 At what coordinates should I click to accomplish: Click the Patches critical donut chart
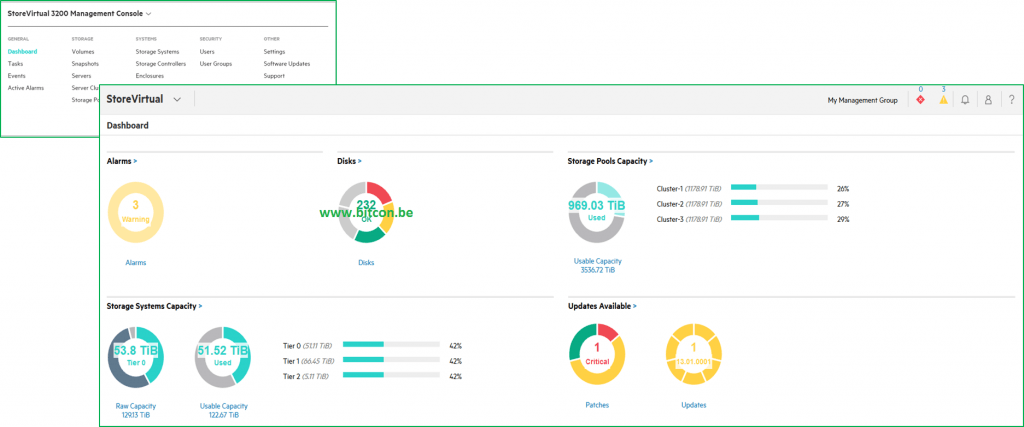tap(597, 356)
